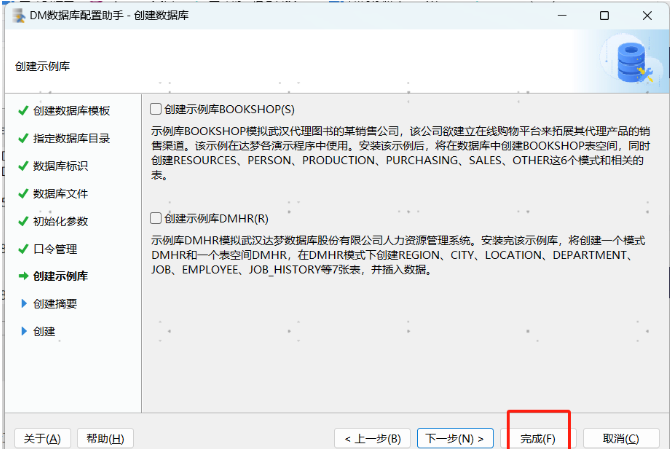Click green checkmark beside 口令管理
Image resolution: width=670 pixels, height=449 pixels.
tap(24, 249)
